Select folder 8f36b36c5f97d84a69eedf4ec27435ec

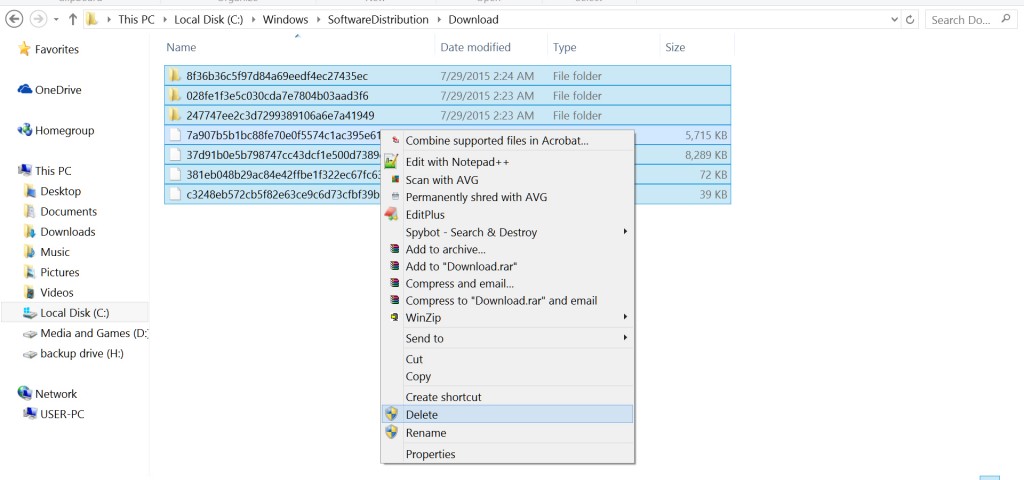[447, 76]
